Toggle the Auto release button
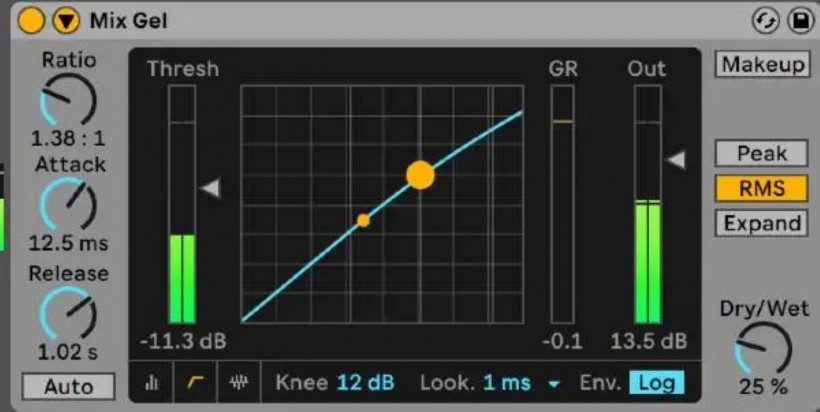The height and width of the screenshot is (412, 820). tap(68, 386)
